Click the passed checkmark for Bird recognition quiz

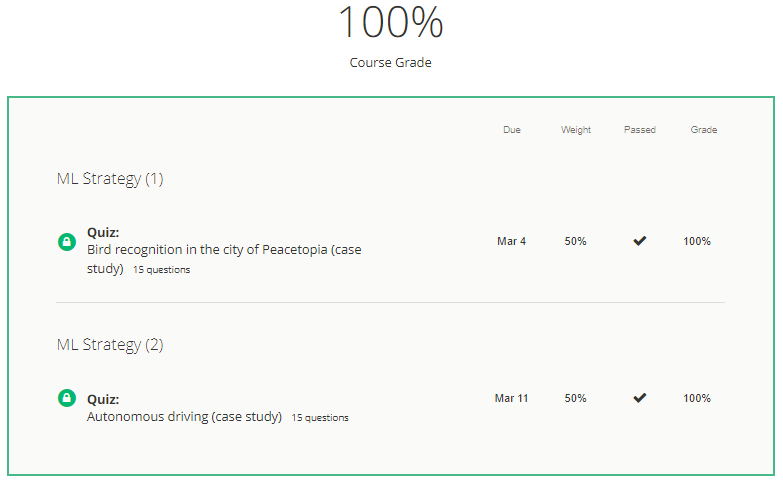point(640,241)
